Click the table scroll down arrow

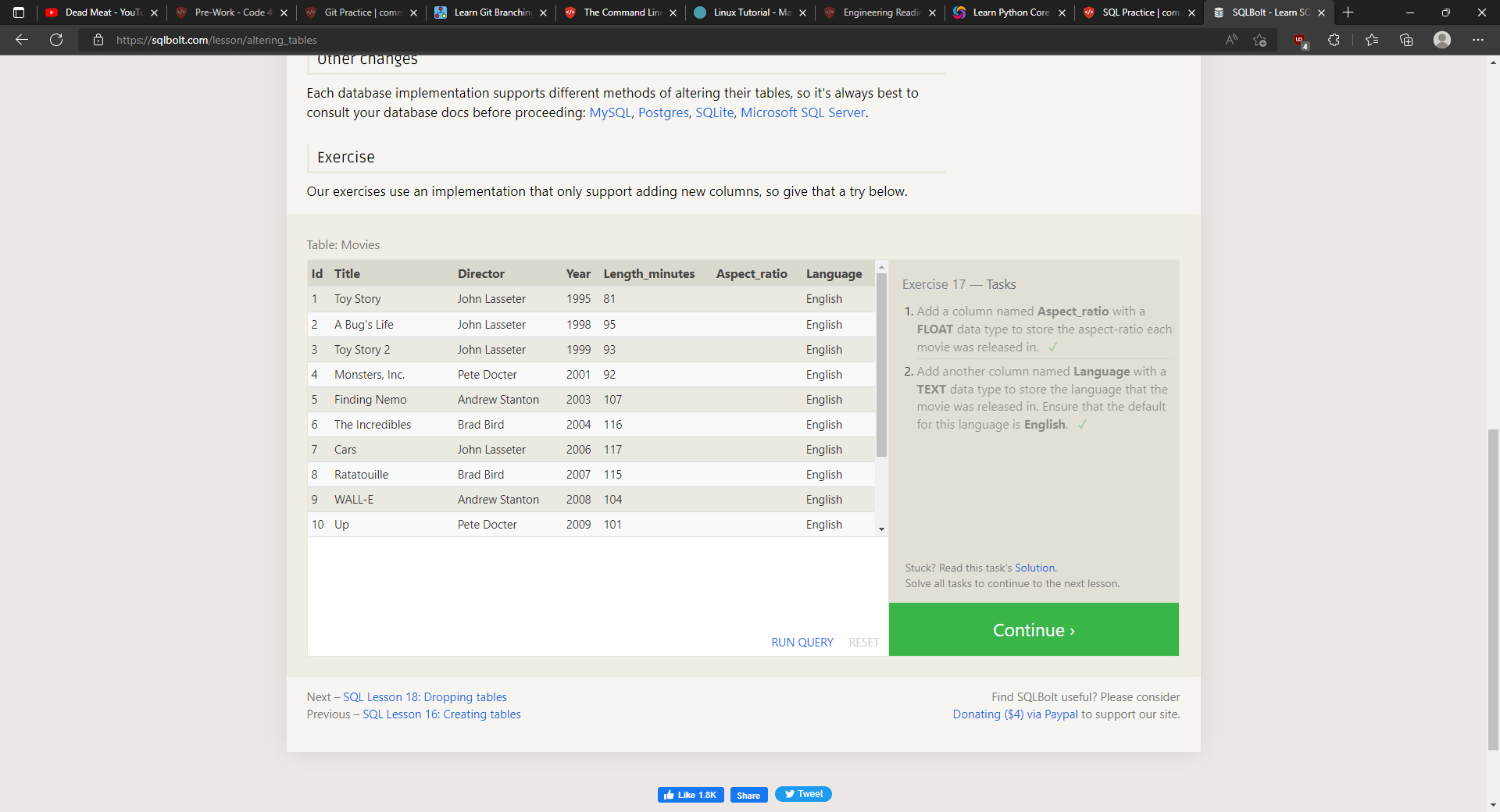(881, 529)
